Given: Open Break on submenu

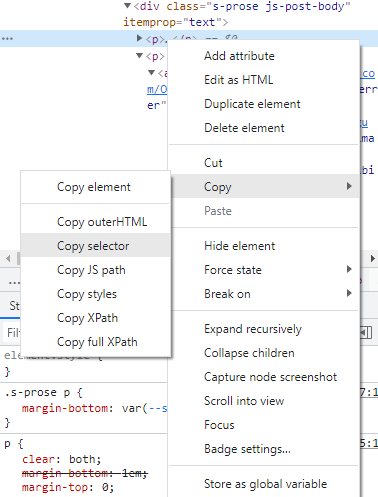Looking at the screenshot, I should pos(264,294).
